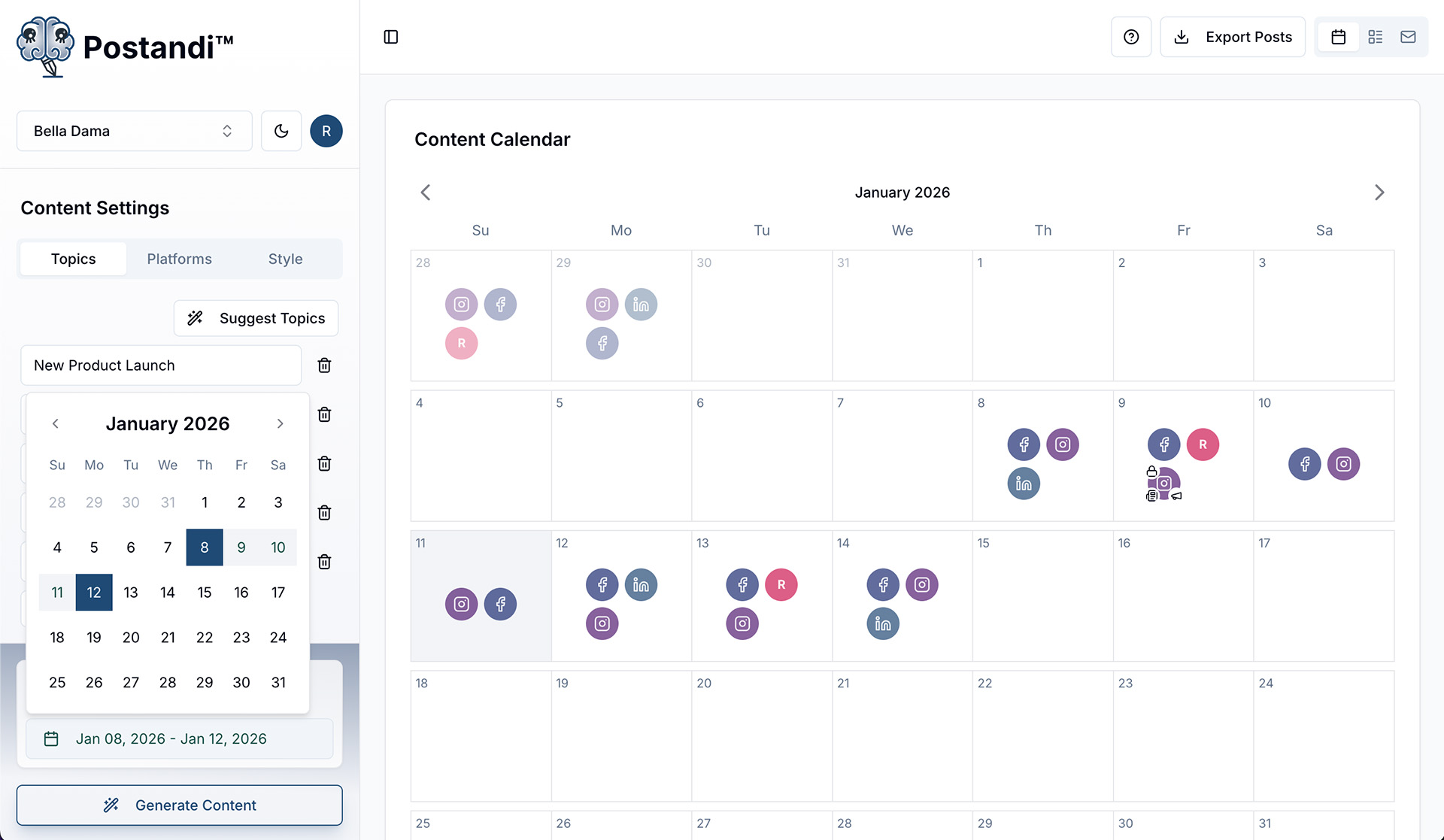Go to next month in Content Calendar
1444x840 pixels.
point(1379,193)
